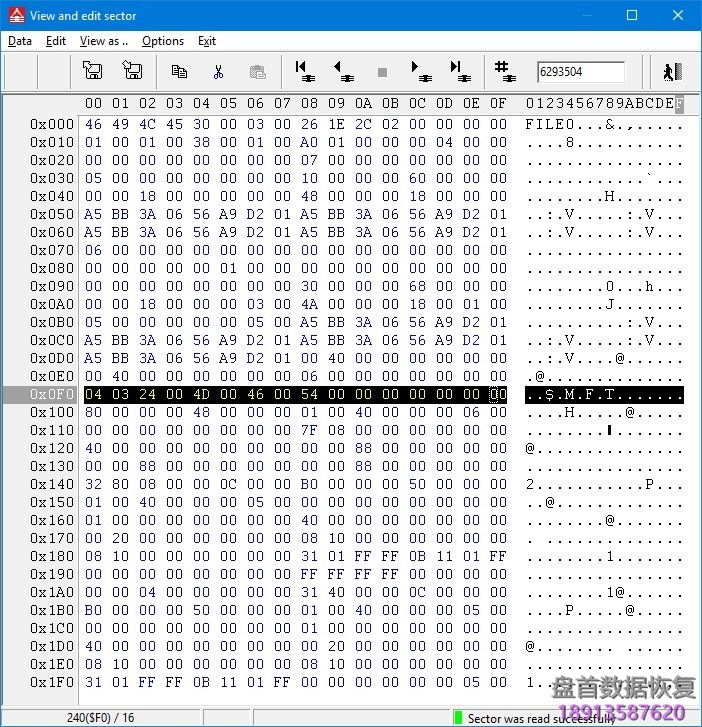Go to the next sector
The height and width of the screenshot is (727, 702).
(x=421, y=71)
